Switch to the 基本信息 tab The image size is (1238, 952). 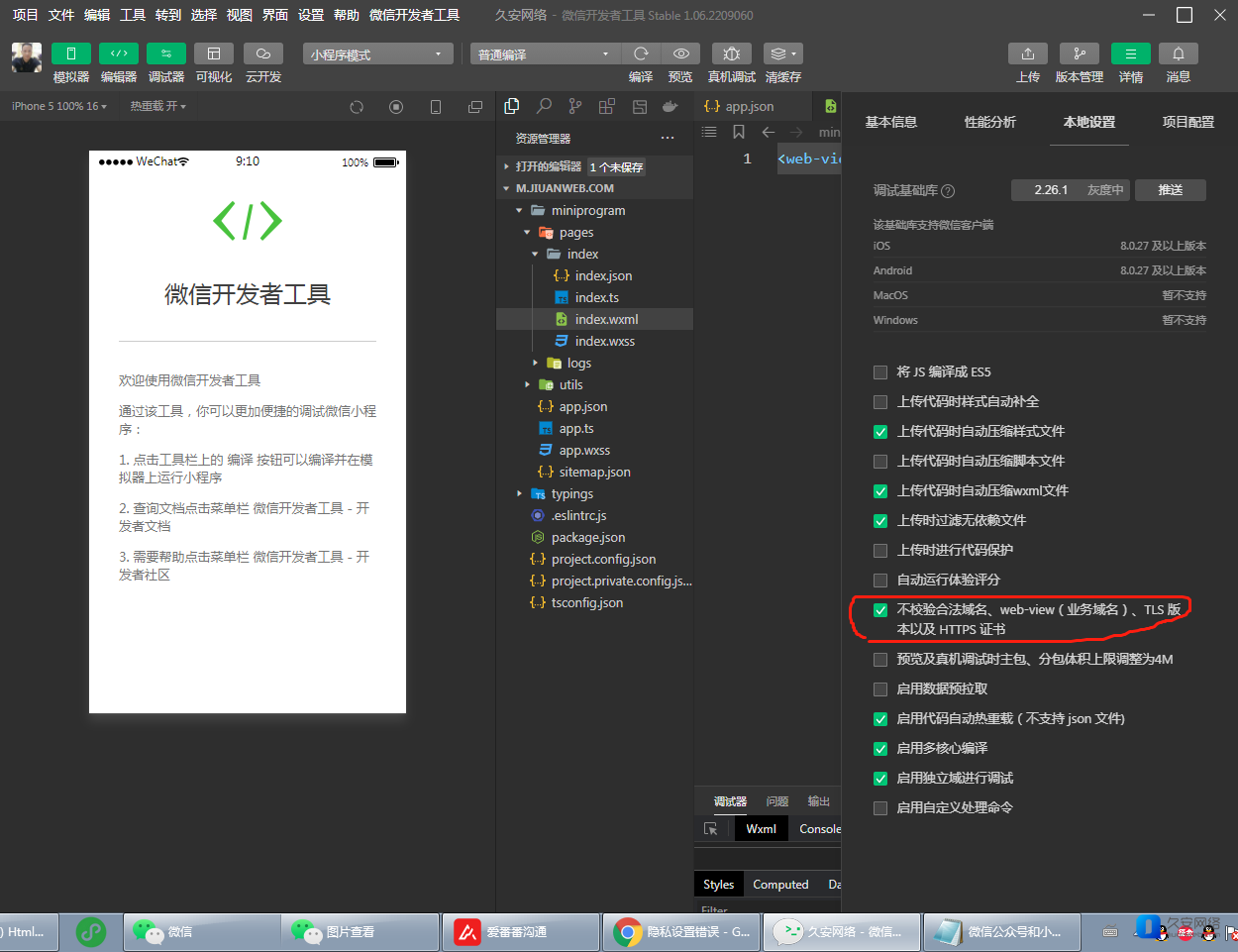891,122
